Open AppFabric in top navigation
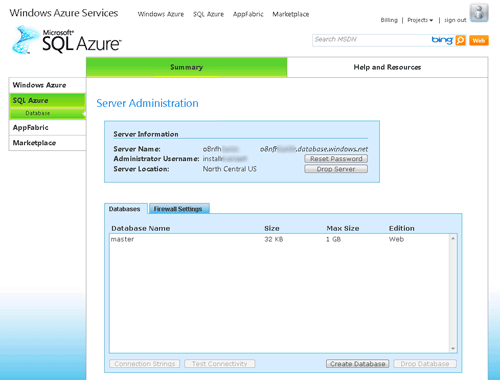This screenshot has height=380, width=500. pos(248,14)
